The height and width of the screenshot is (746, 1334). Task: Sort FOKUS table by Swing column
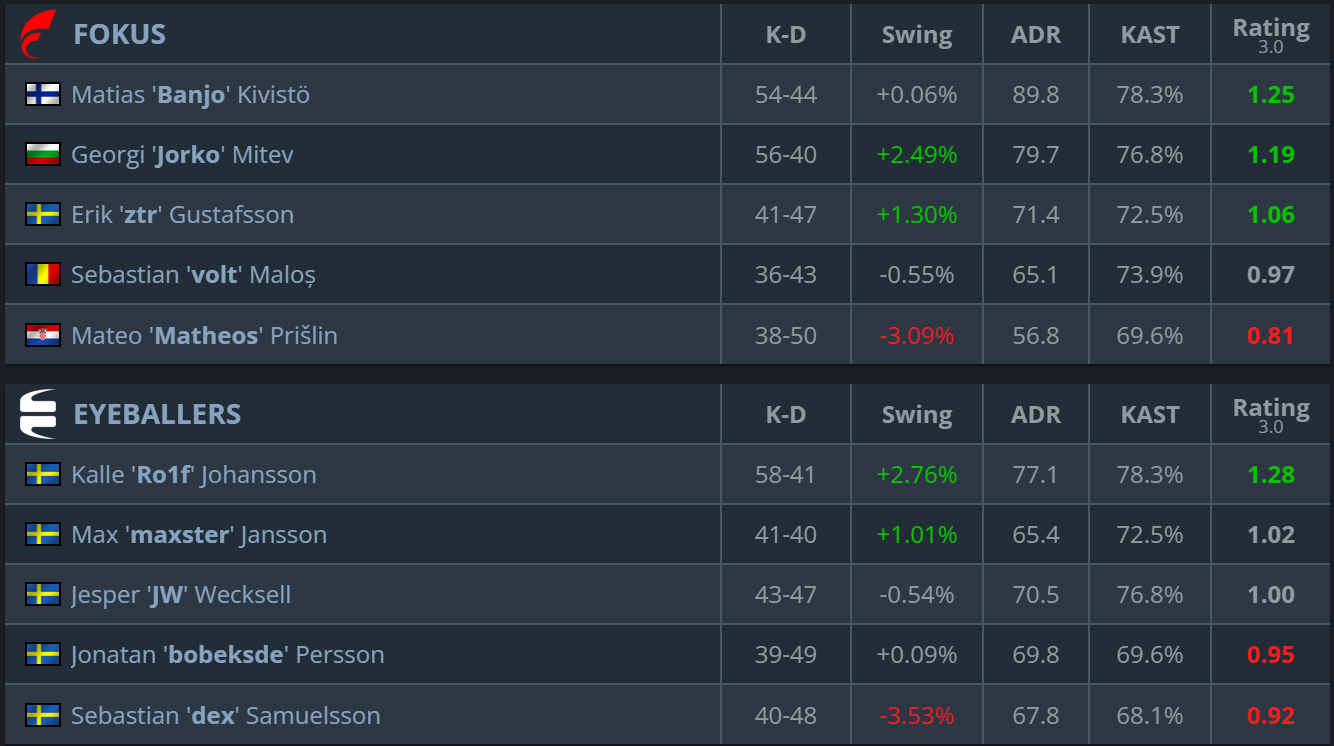pyautogui.click(x=917, y=35)
